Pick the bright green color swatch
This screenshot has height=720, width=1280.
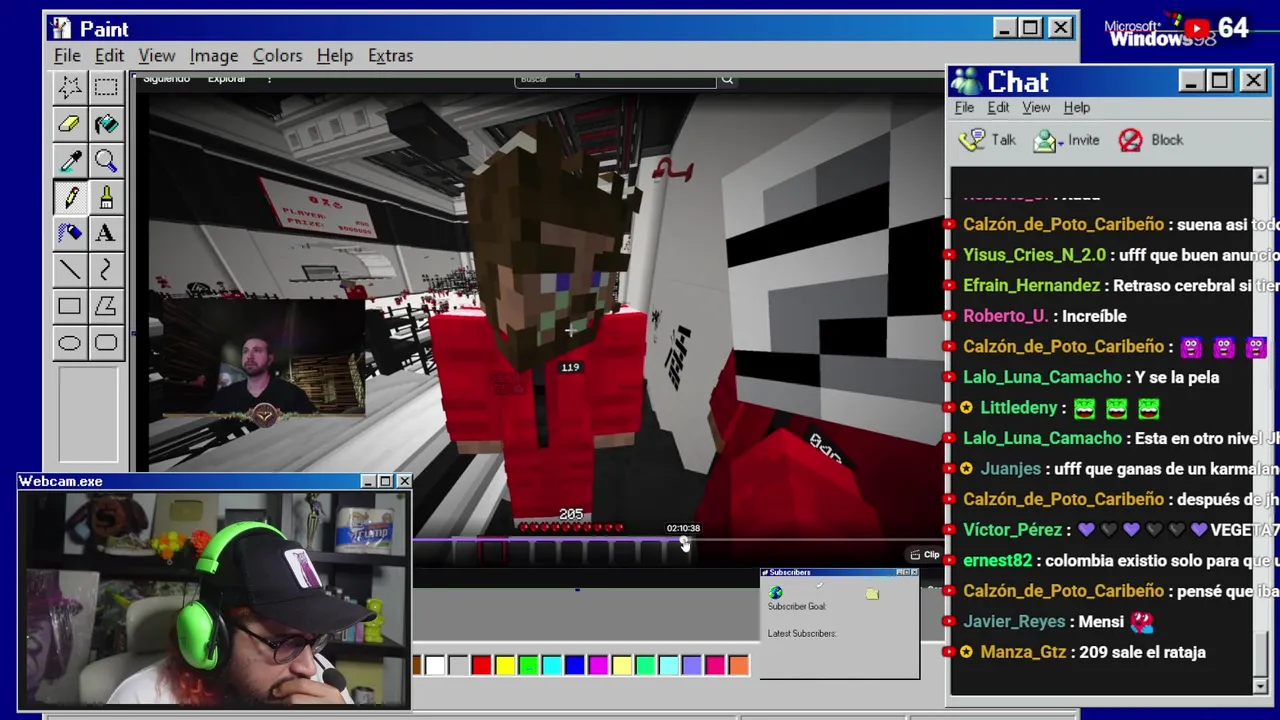(x=528, y=665)
